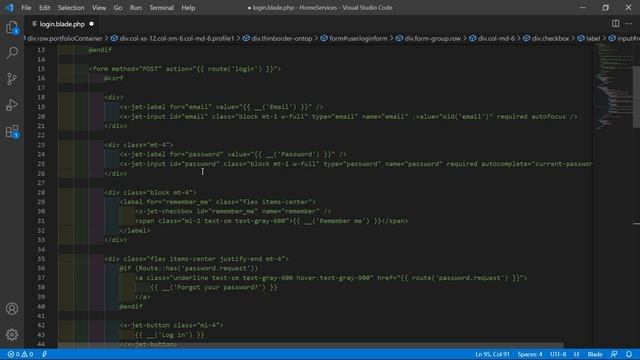Click Spaces: 4 indentation setting
640x360 pixels.
coord(530,354)
